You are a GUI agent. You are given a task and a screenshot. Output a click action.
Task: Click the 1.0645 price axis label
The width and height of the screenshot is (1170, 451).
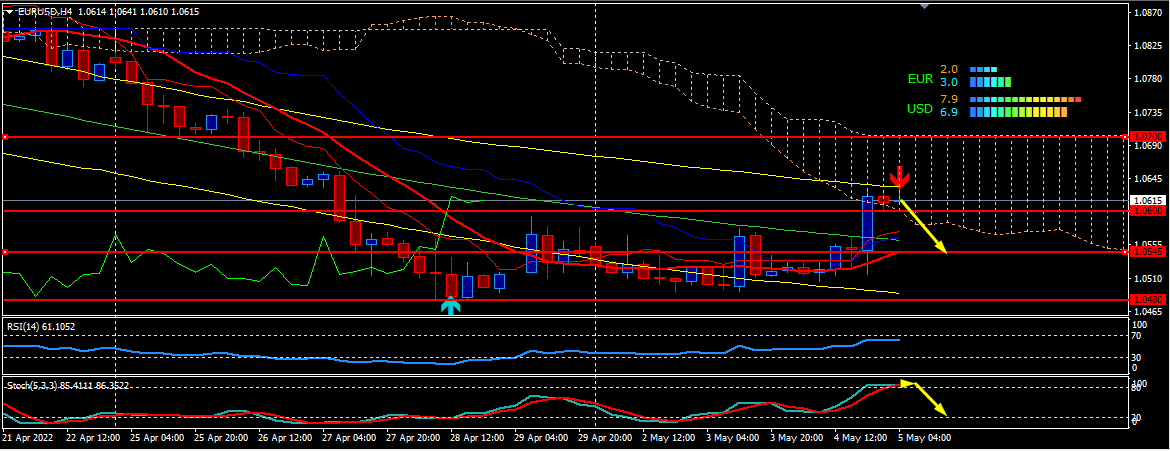1148,179
